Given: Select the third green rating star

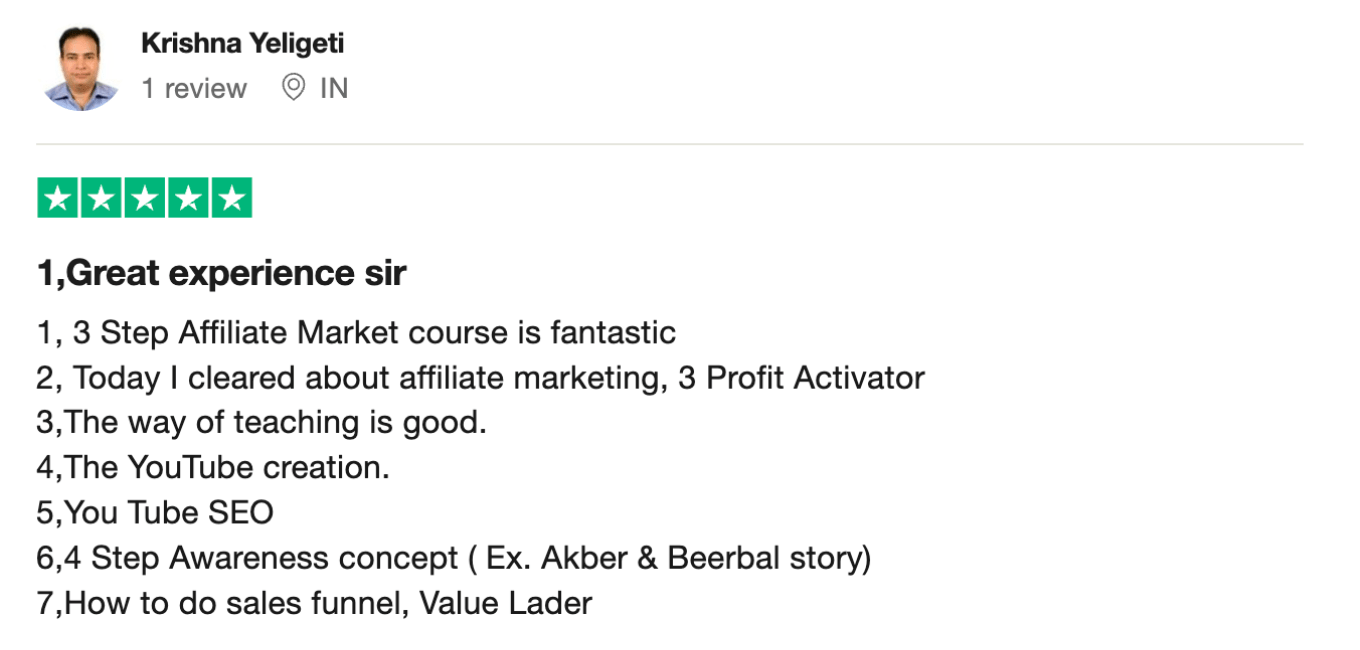Looking at the screenshot, I should [145, 198].
